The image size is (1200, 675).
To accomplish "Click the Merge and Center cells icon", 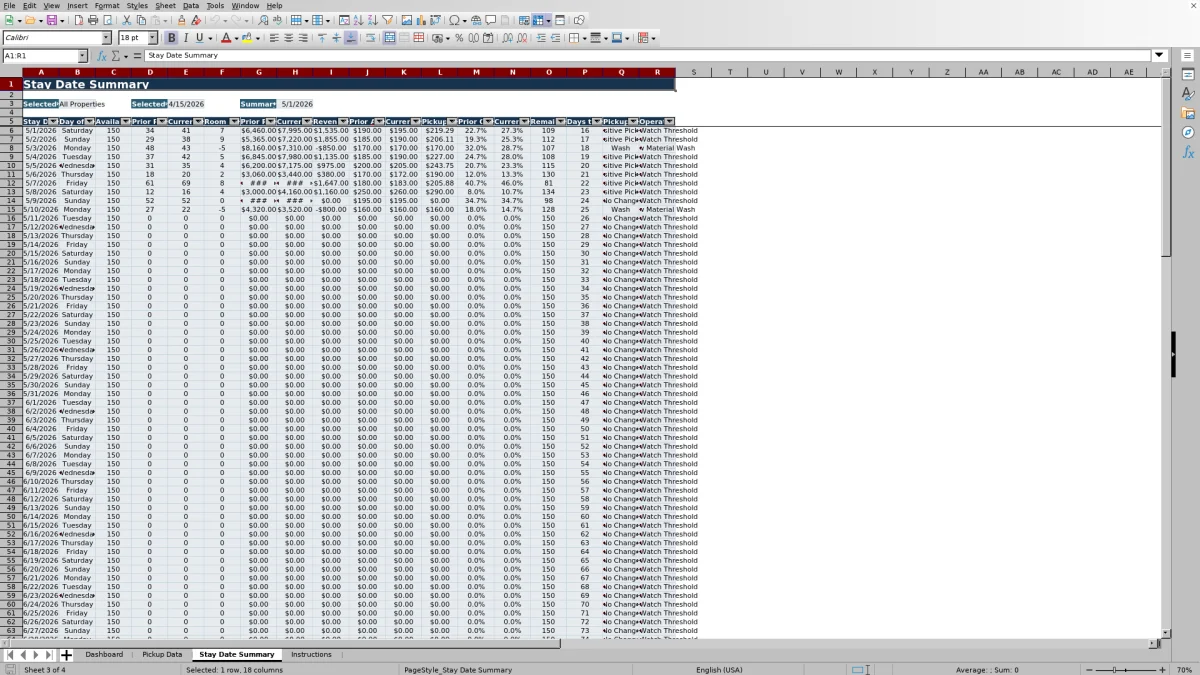I will [x=390, y=38].
